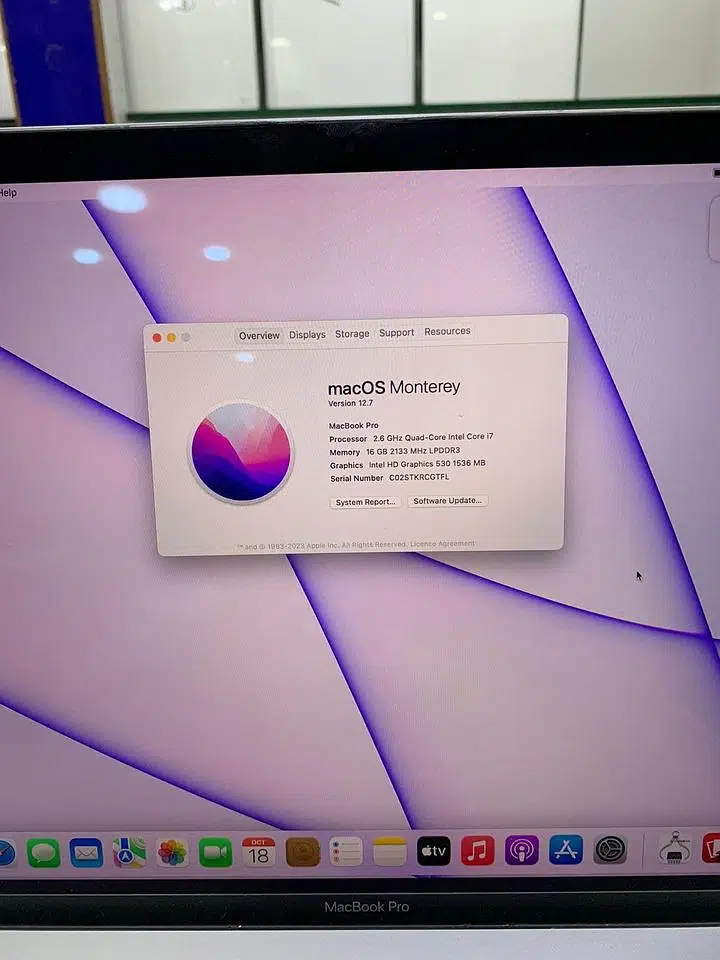Screen dimensions: 720x960
Task: Click serial number C02STKRCGTFL
Action: (x=419, y=477)
